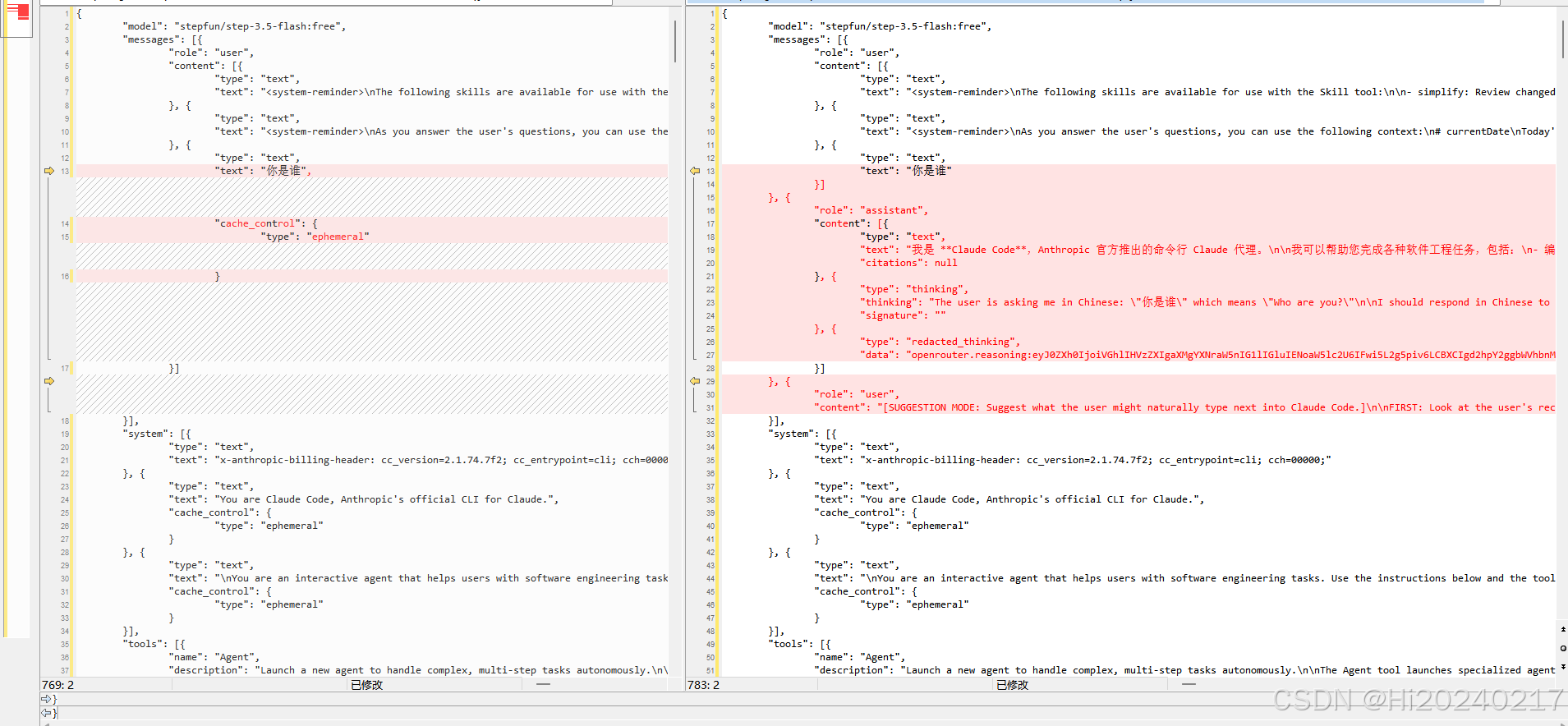Place cursor on right pane "你是谁" line 13

906,171
